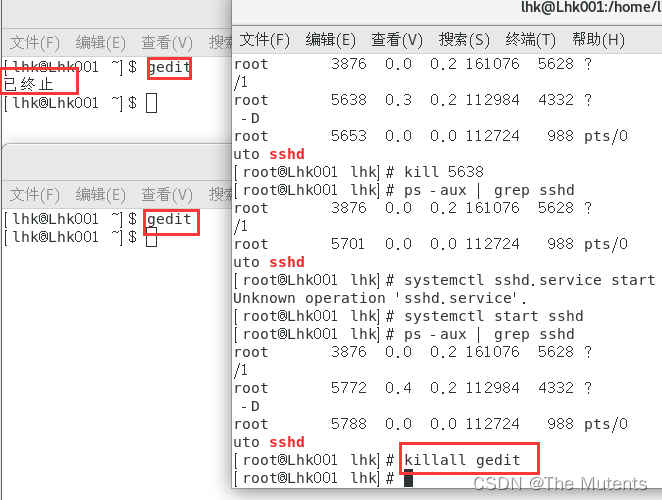
Task: Click 'gedit' command in top-left terminal
Action: 169,68
